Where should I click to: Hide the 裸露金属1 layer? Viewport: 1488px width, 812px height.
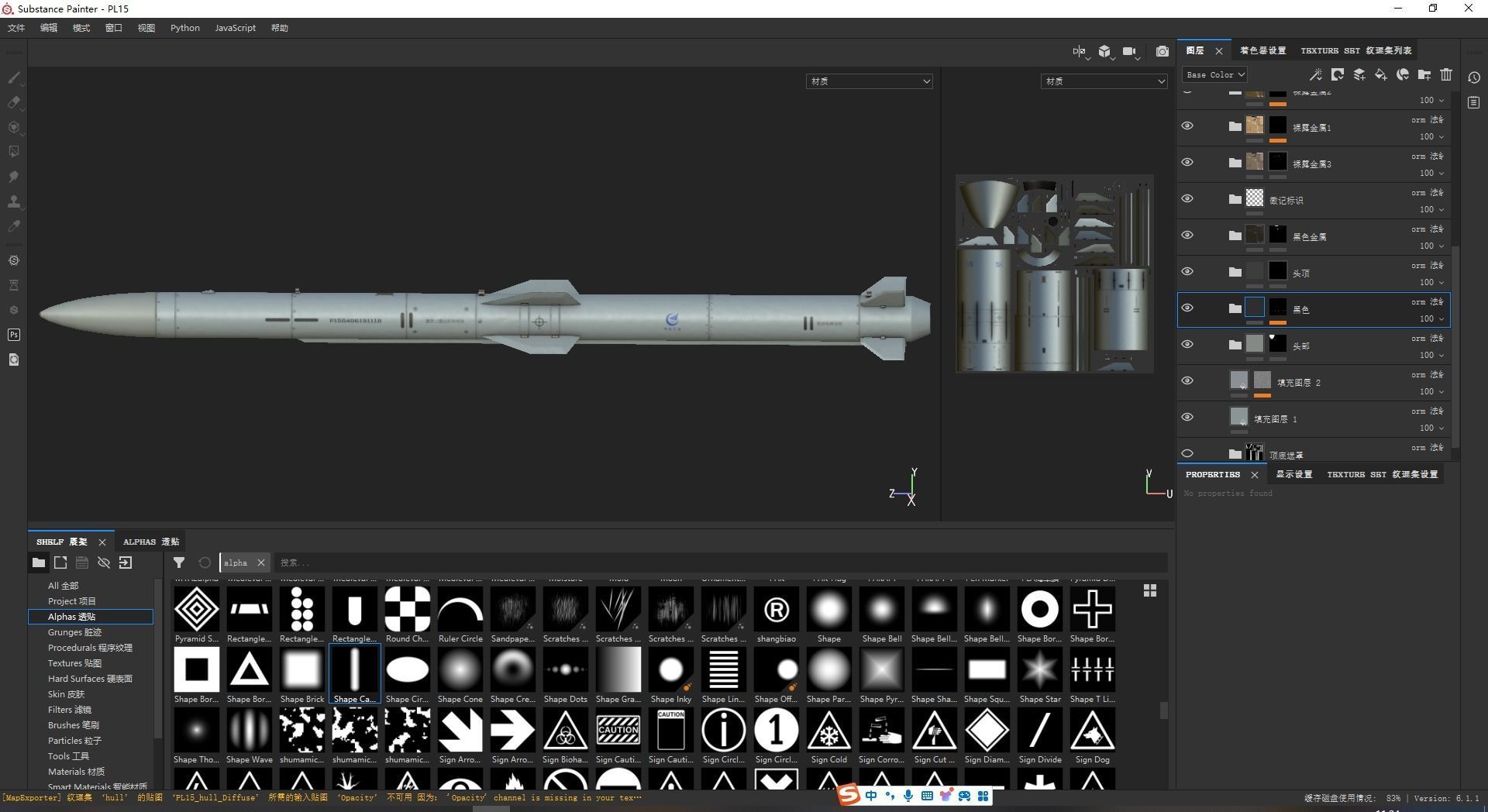(x=1187, y=126)
